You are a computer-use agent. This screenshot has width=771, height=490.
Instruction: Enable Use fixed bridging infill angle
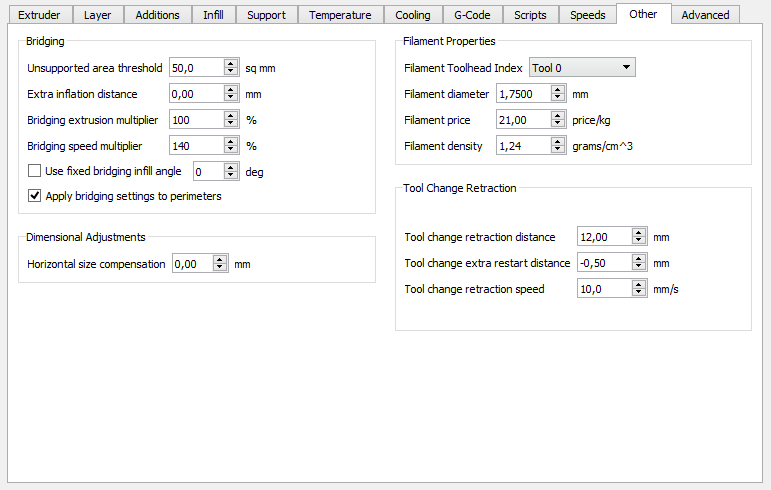[35, 171]
